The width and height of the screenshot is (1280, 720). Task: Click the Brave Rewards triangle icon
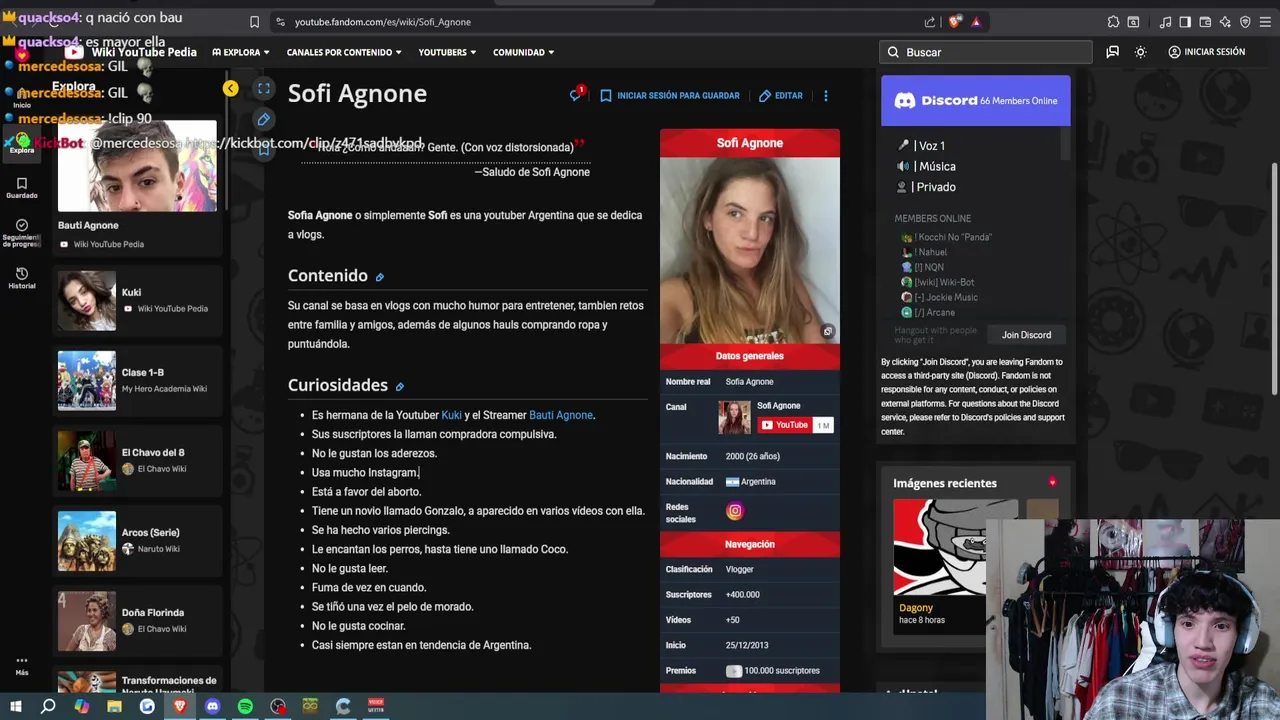976,22
